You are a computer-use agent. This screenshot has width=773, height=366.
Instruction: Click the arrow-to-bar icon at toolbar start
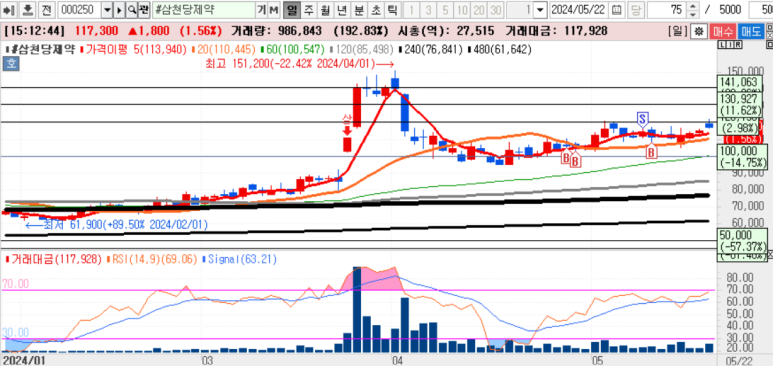click(x=10, y=9)
